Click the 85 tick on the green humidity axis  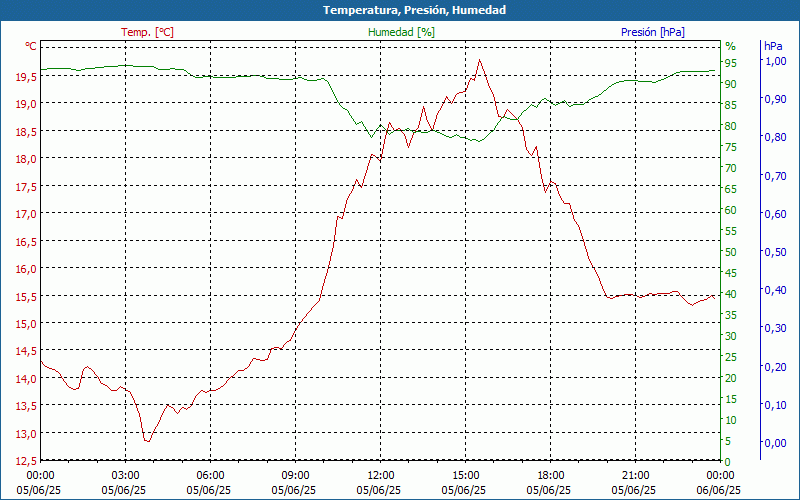(730, 106)
